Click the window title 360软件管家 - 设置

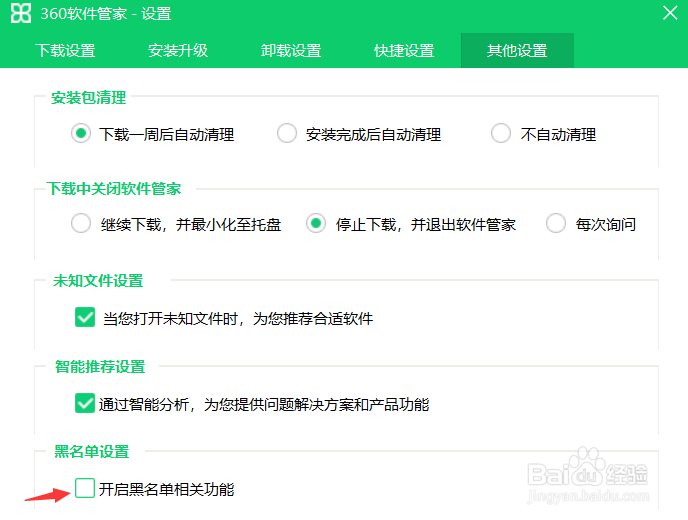106,14
